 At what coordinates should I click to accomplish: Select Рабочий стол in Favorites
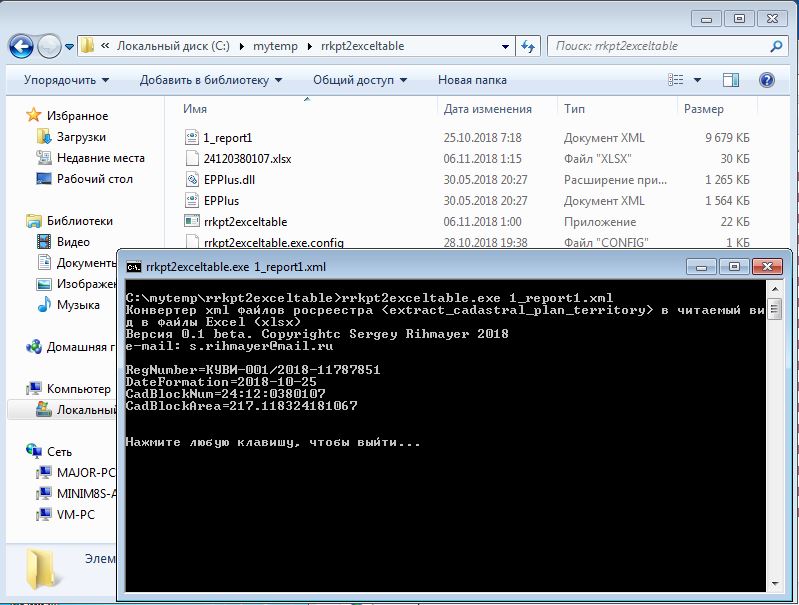pos(94,179)
